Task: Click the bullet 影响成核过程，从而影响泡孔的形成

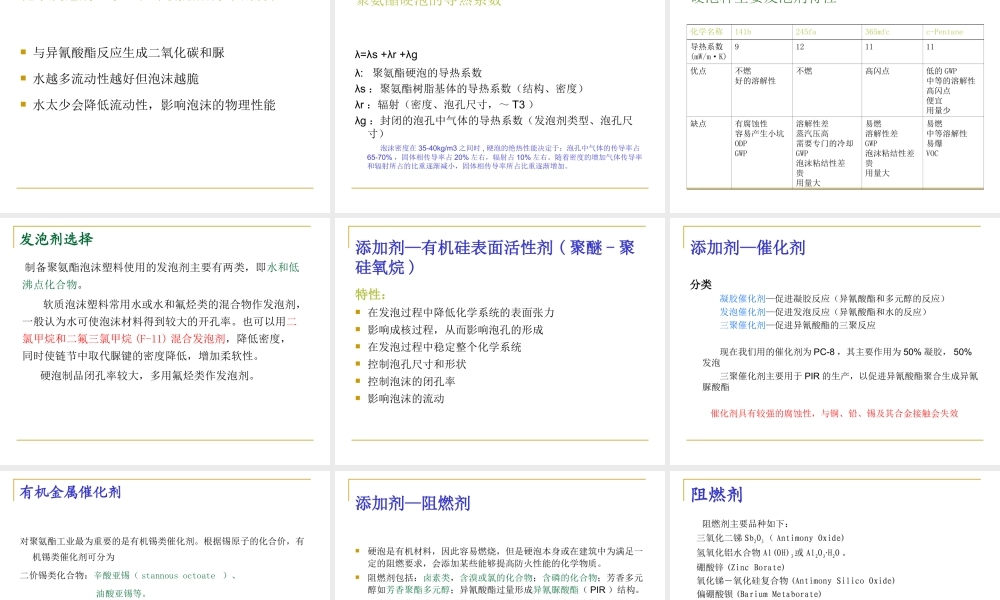Action: coord(455,330)
